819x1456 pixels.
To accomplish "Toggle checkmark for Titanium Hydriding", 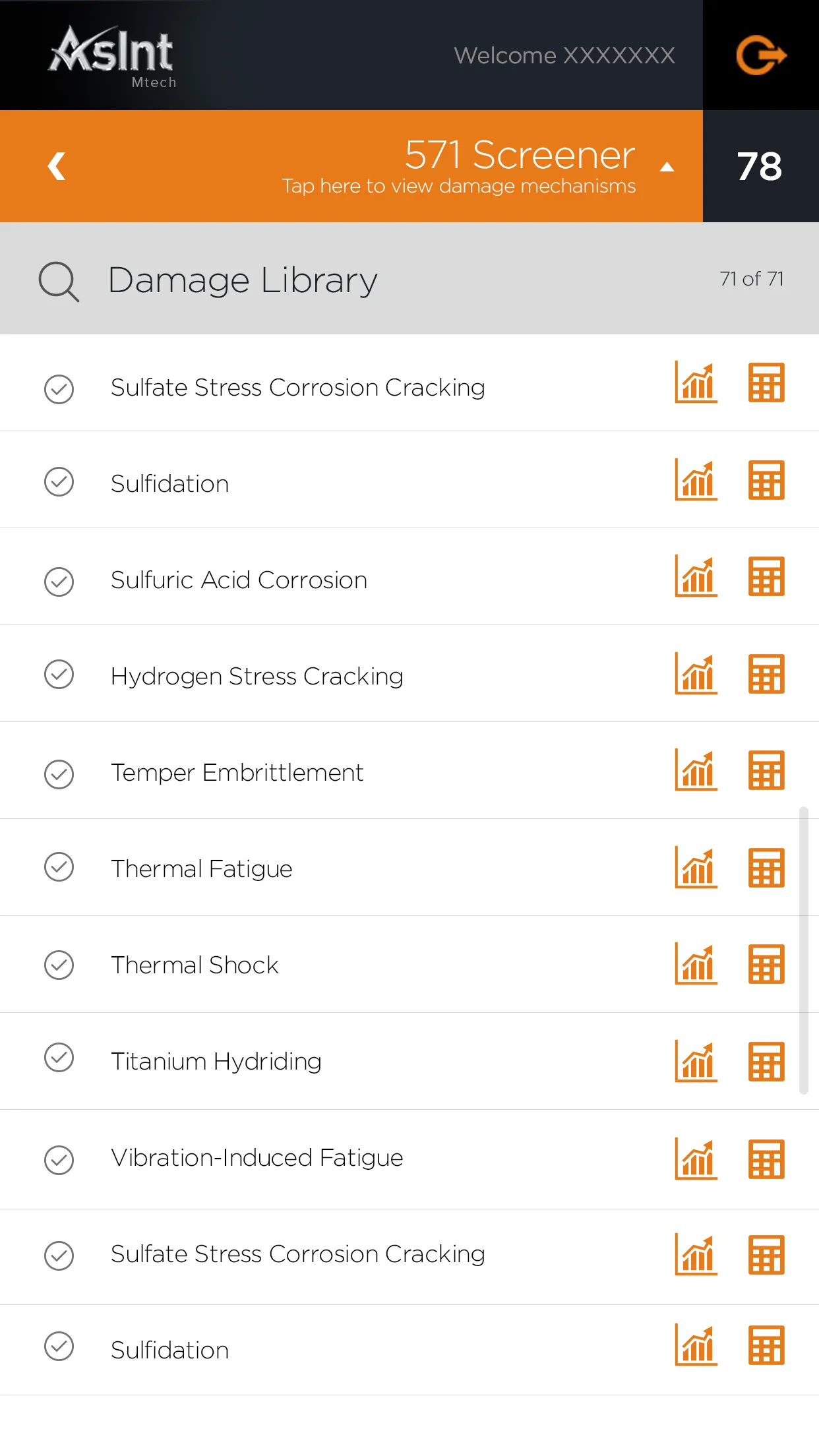I will 59,1058.
